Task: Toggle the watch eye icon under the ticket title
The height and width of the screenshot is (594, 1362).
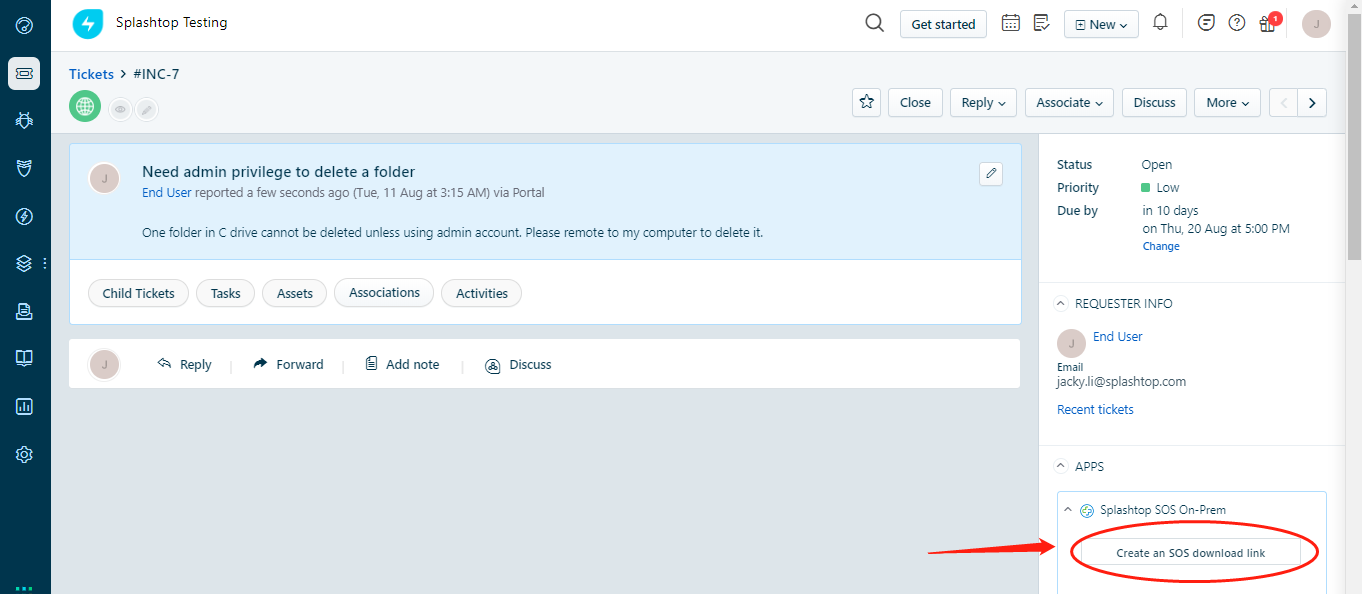Action: click(120, 110)
